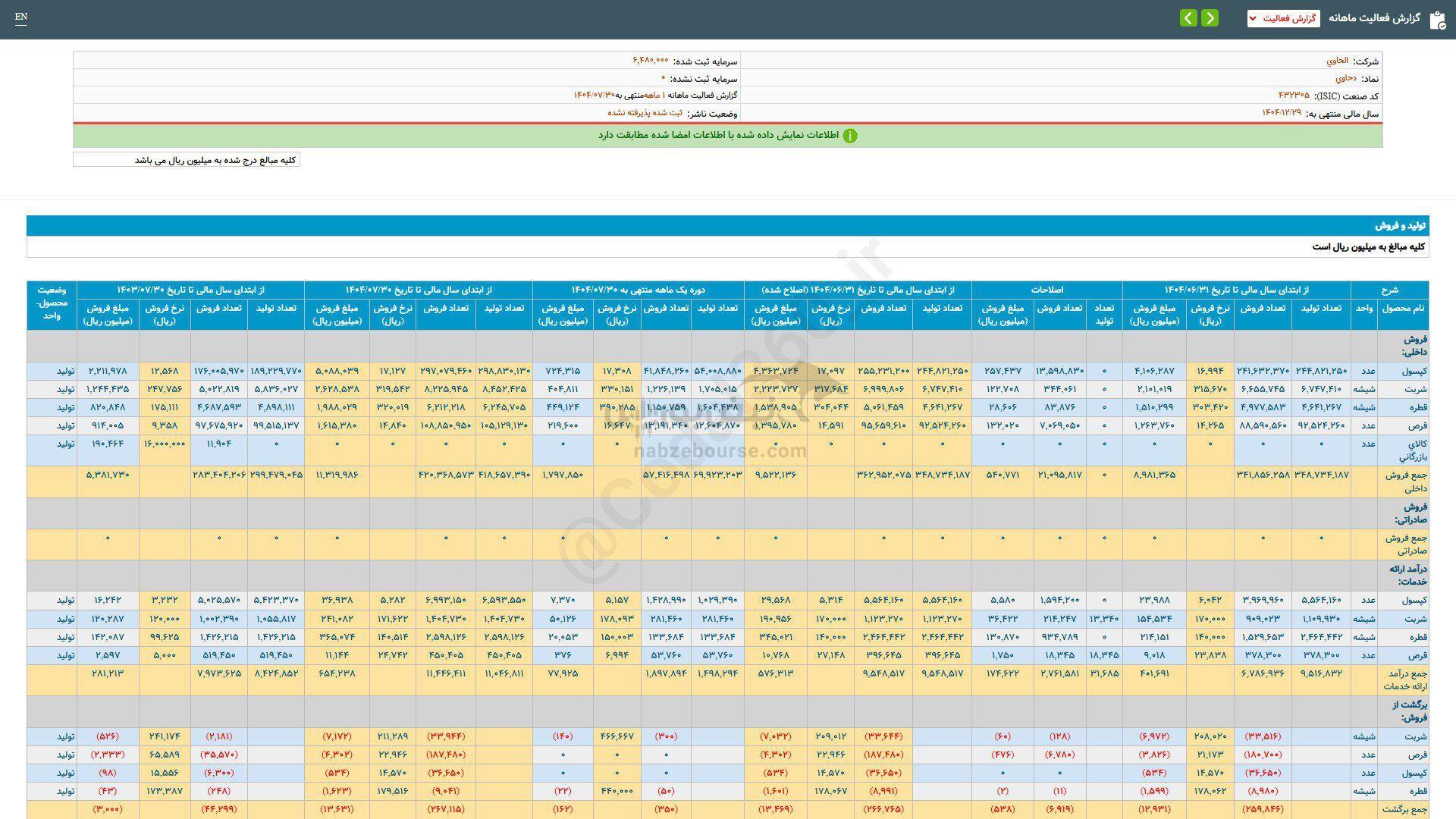Select the درآمد ارائه خدمات section row
Image resolution: width=1456 pixels, height=819 pixels.
click(x=1409, y=576)
